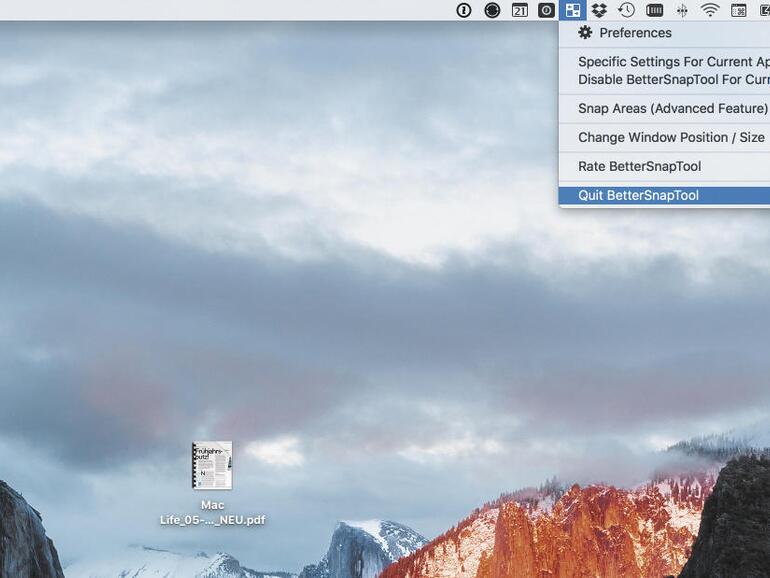Image resolution: width=770 pixels, height=578 pixels.
Task: Choose Rate BetterSnapTool
Action: (x=664, y=166)
